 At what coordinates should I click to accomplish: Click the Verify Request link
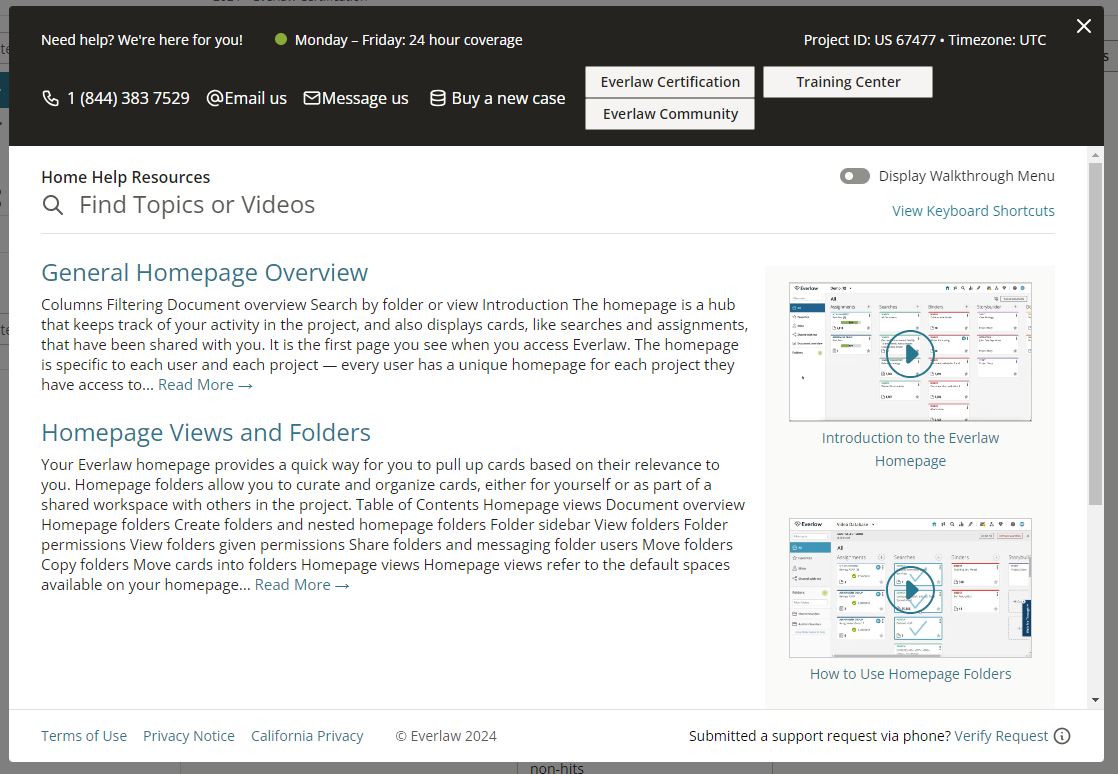tap(1001, 736)
